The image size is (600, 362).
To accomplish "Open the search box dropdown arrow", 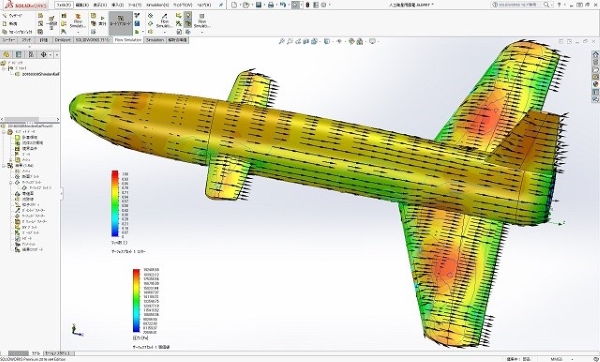I will [x=551, y=5].
